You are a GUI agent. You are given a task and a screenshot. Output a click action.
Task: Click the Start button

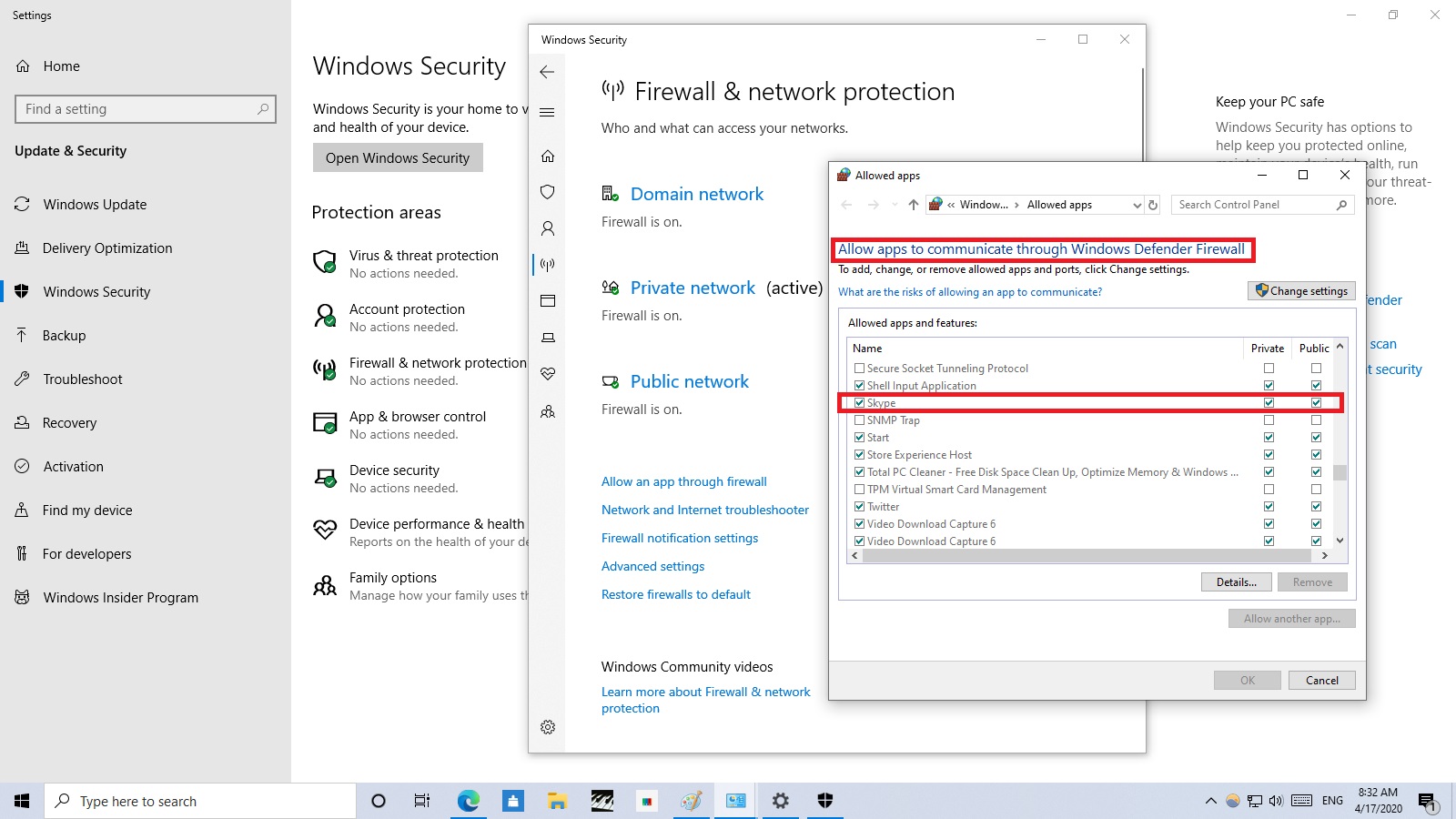coord(22,801)
